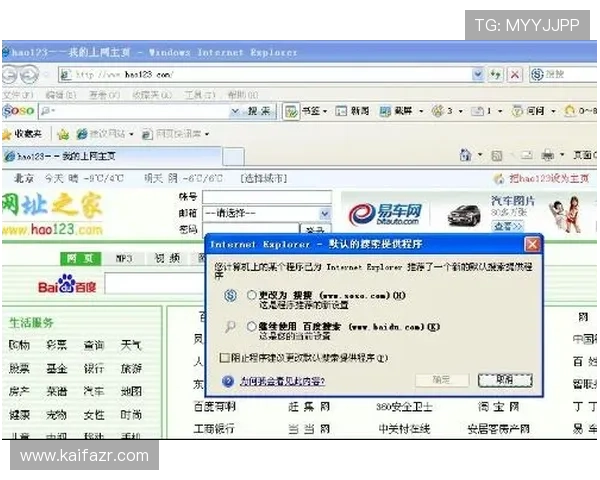This screenshot has width=600, height=480.
Task: Open the 编辑(E) menu
Action: 61,94
